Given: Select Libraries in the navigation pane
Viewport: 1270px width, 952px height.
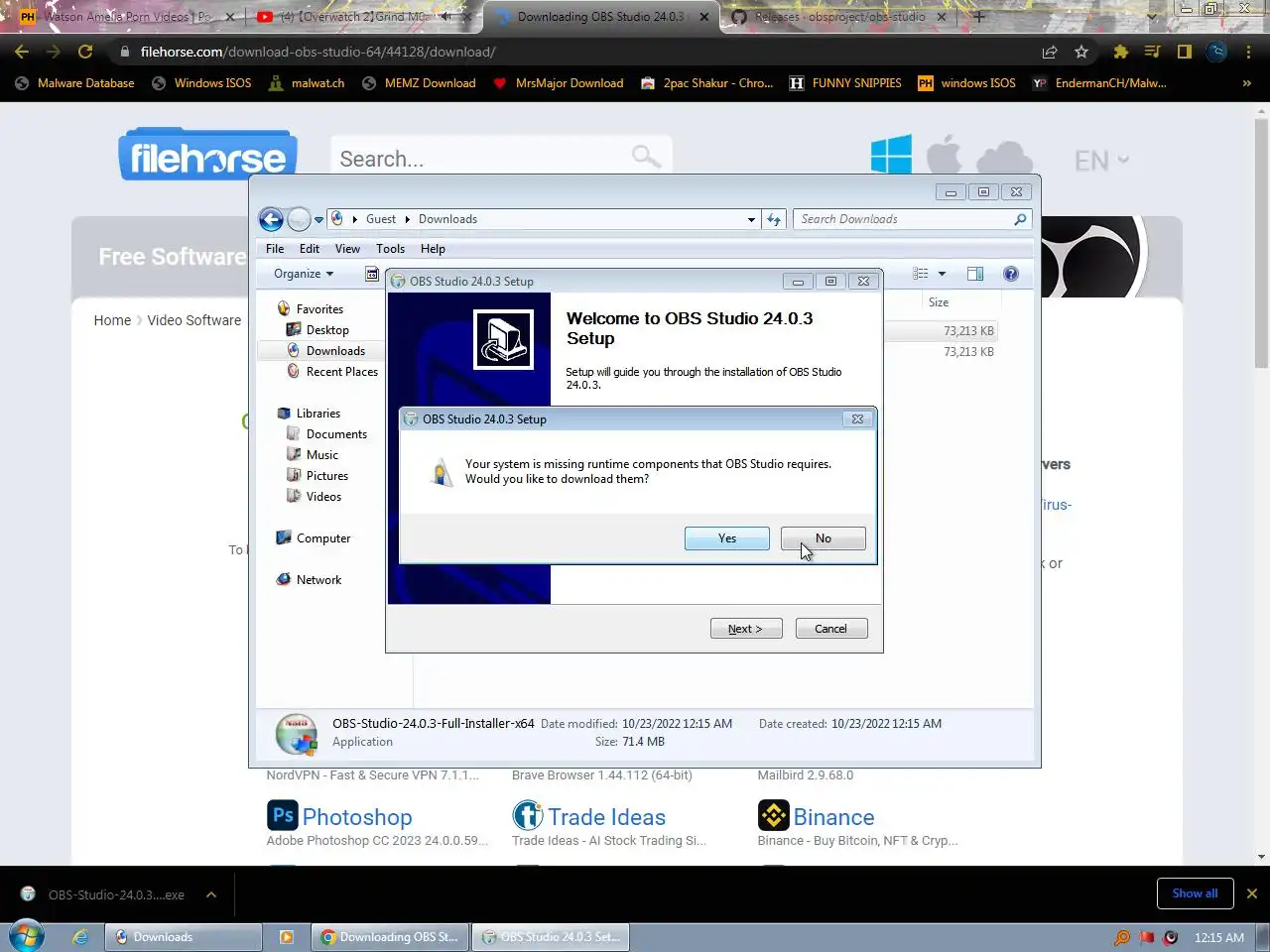Looking at the screenshot, I should 317,414.
